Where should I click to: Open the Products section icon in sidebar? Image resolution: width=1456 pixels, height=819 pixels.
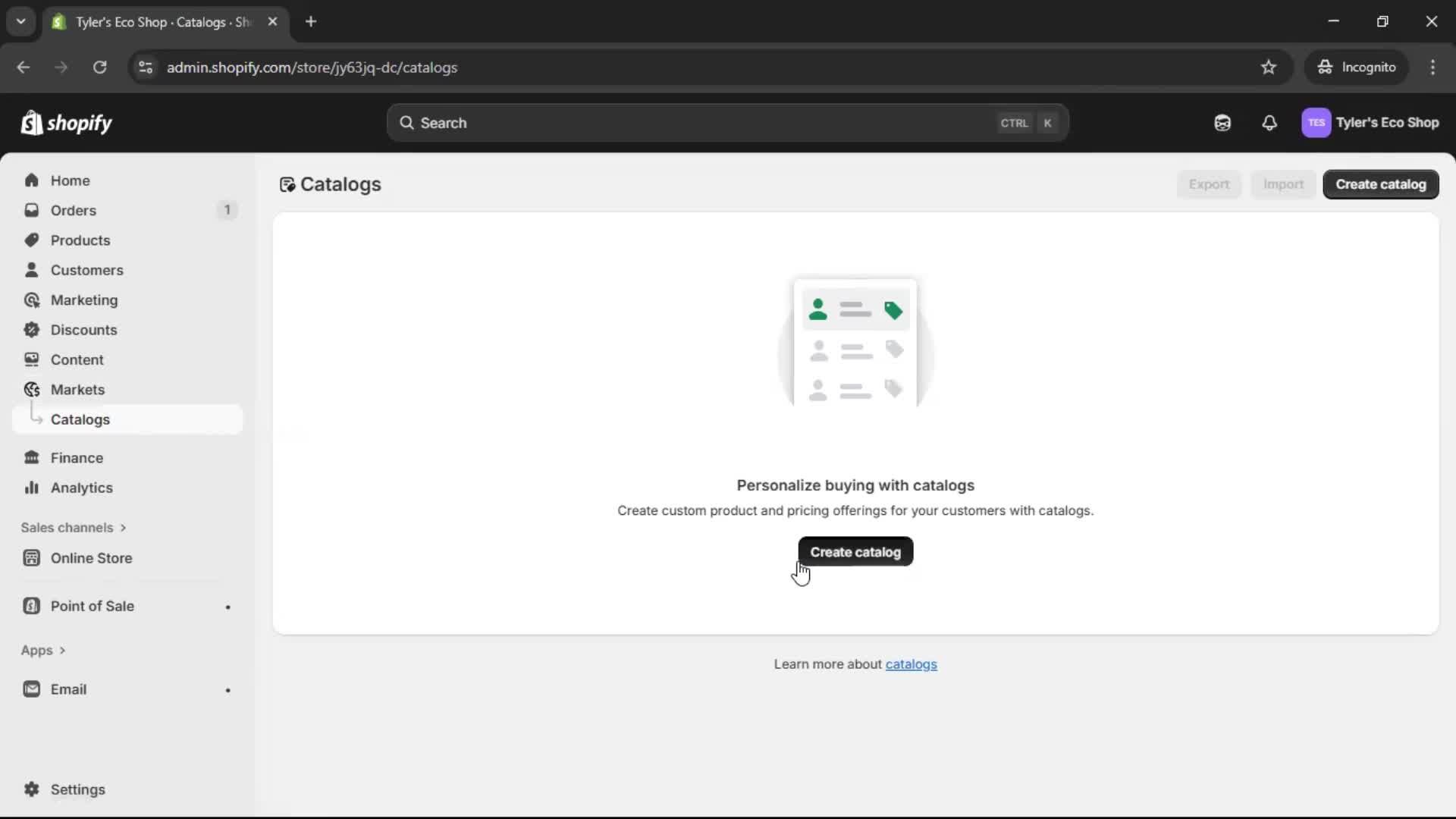click(31, 240)
